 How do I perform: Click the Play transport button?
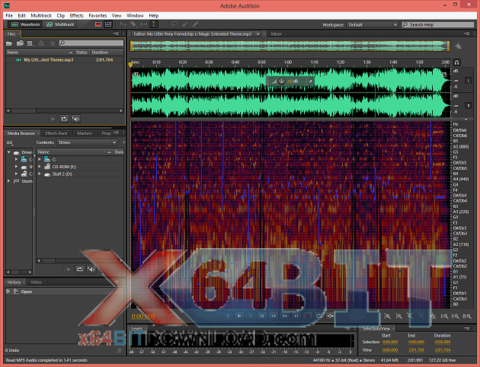tap(239, 316)
